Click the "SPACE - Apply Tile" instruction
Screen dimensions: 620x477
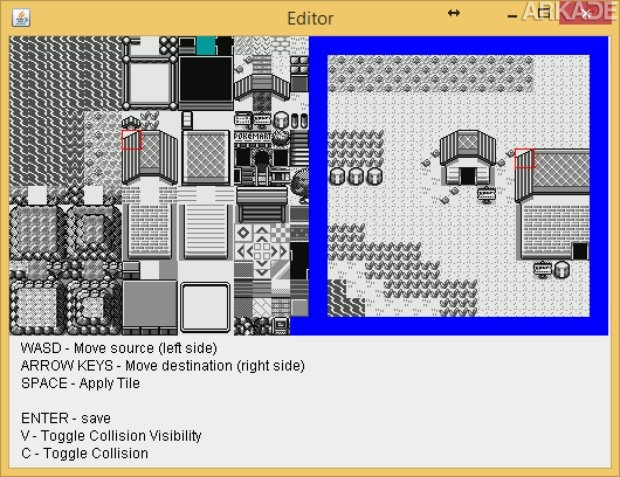80,383
